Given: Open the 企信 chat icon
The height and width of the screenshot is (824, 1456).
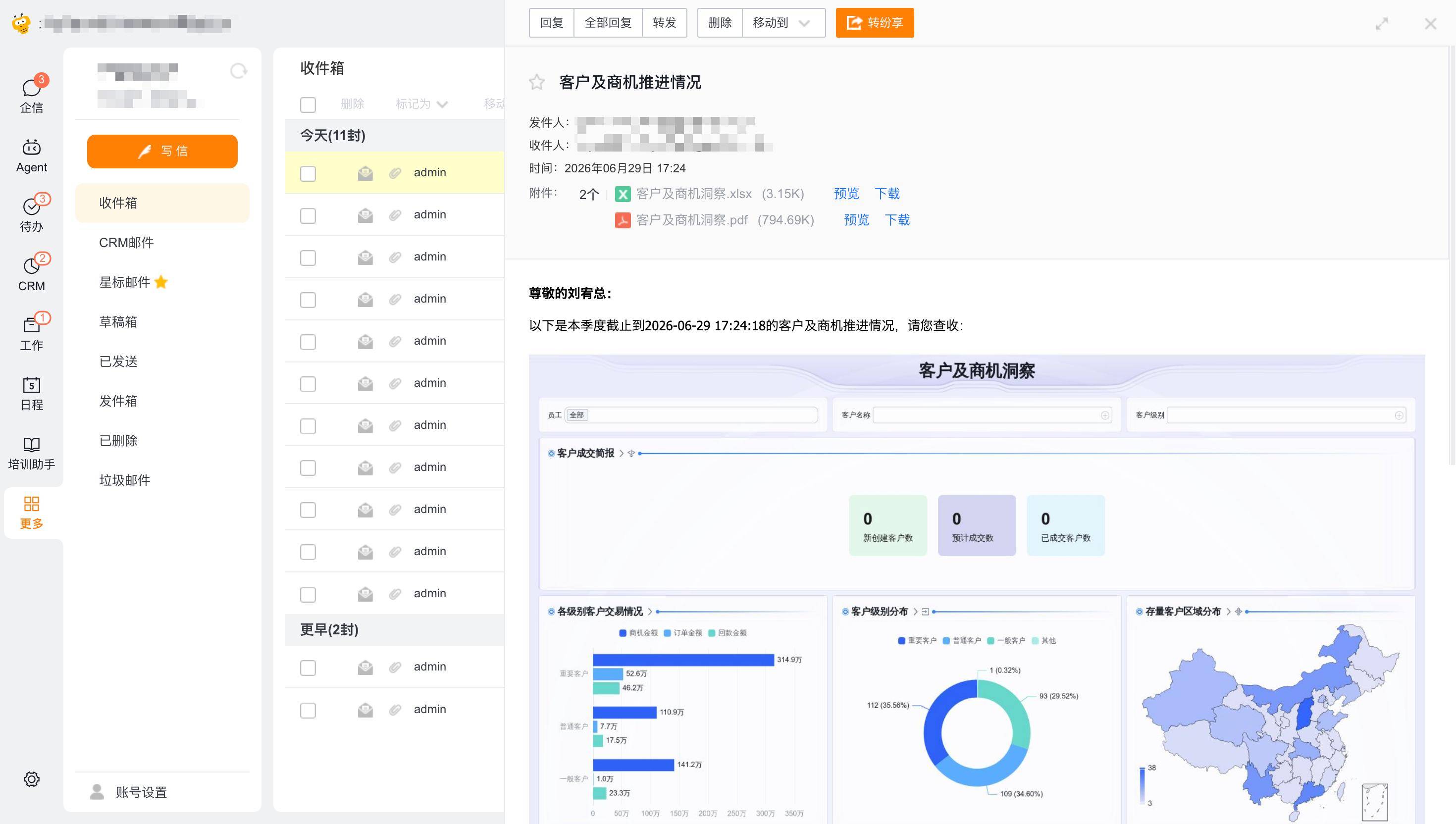Looking at the screenshot, I should [x=31, y=88].
